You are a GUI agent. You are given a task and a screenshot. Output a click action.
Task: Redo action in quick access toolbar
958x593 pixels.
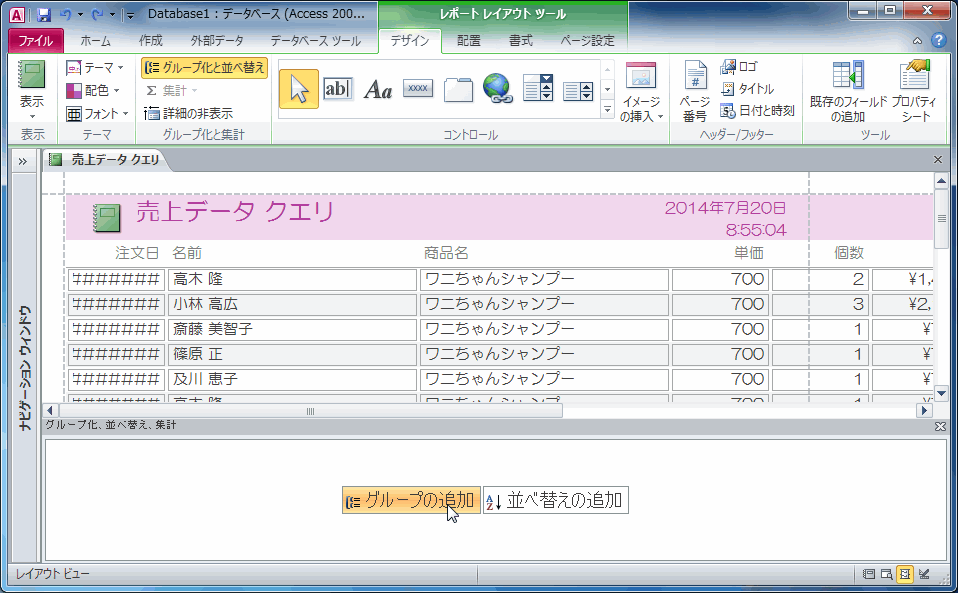point(97,14)
